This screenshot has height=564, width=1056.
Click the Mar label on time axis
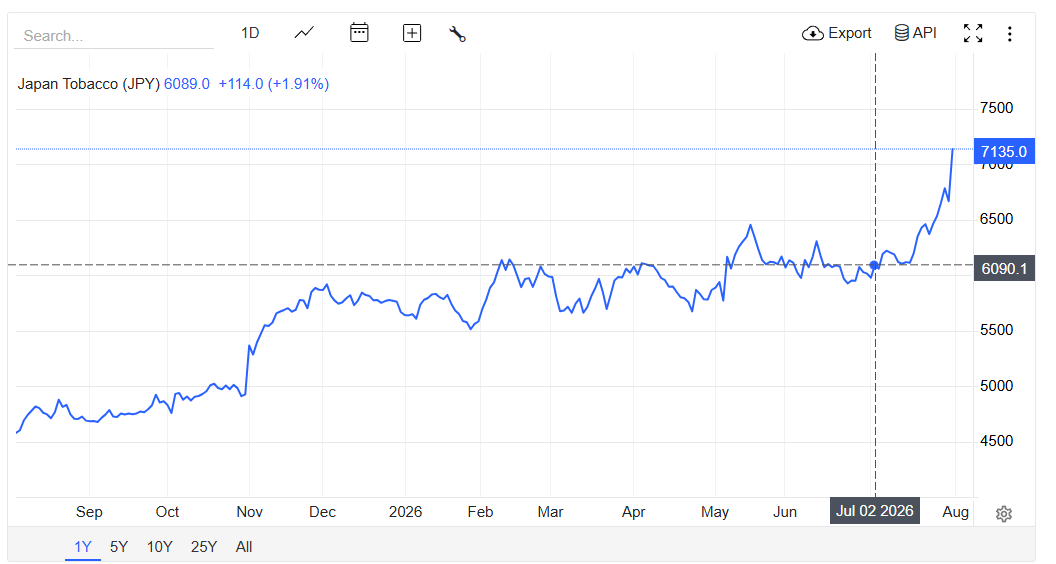coord(550,512)
